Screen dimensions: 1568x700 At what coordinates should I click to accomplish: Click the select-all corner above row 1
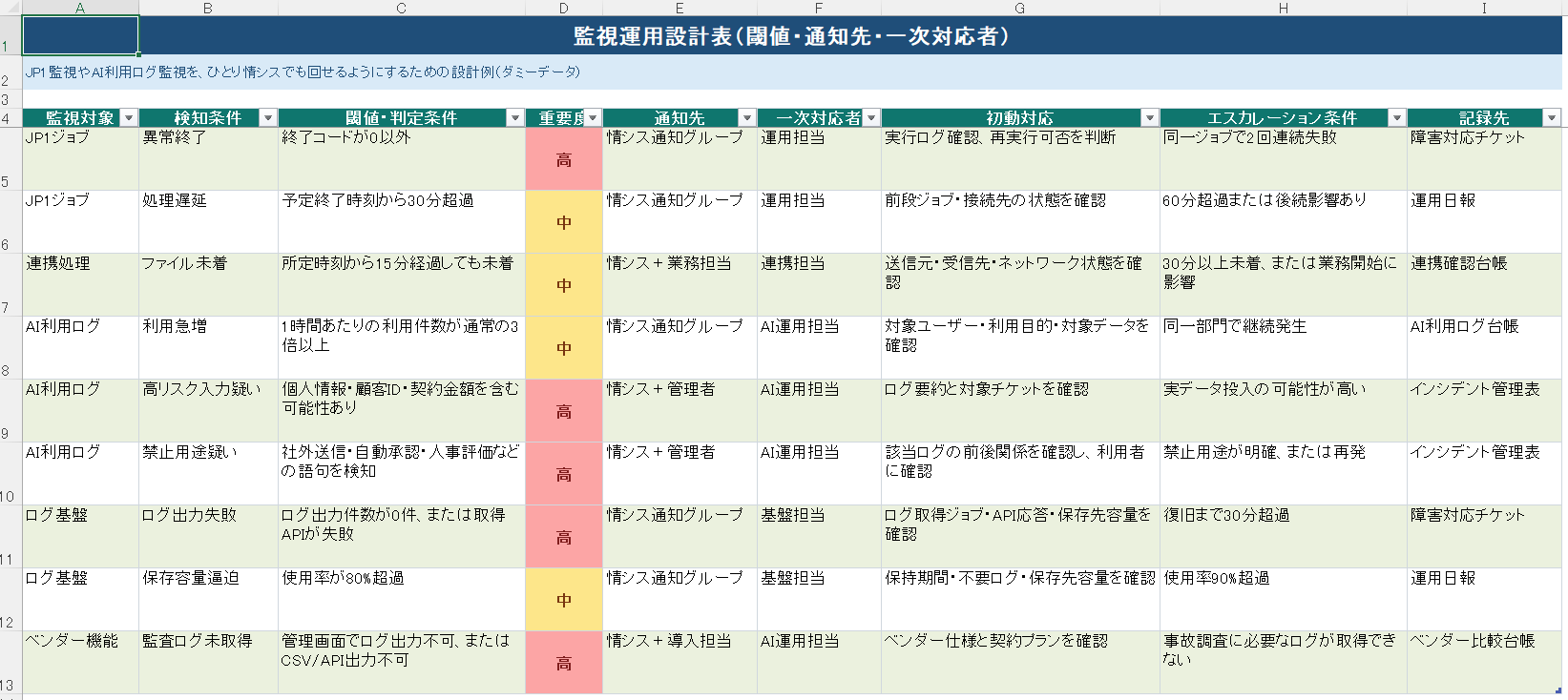[x=10, y=8]
